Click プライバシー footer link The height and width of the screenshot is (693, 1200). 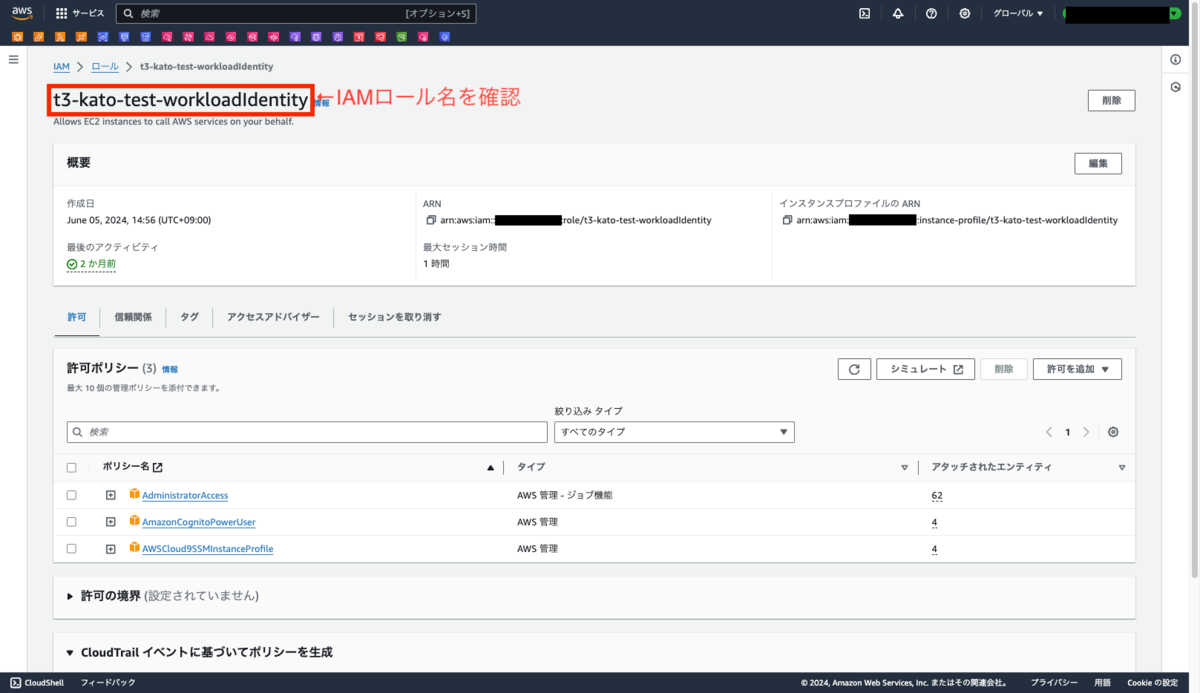click(x=1054, y=682)
